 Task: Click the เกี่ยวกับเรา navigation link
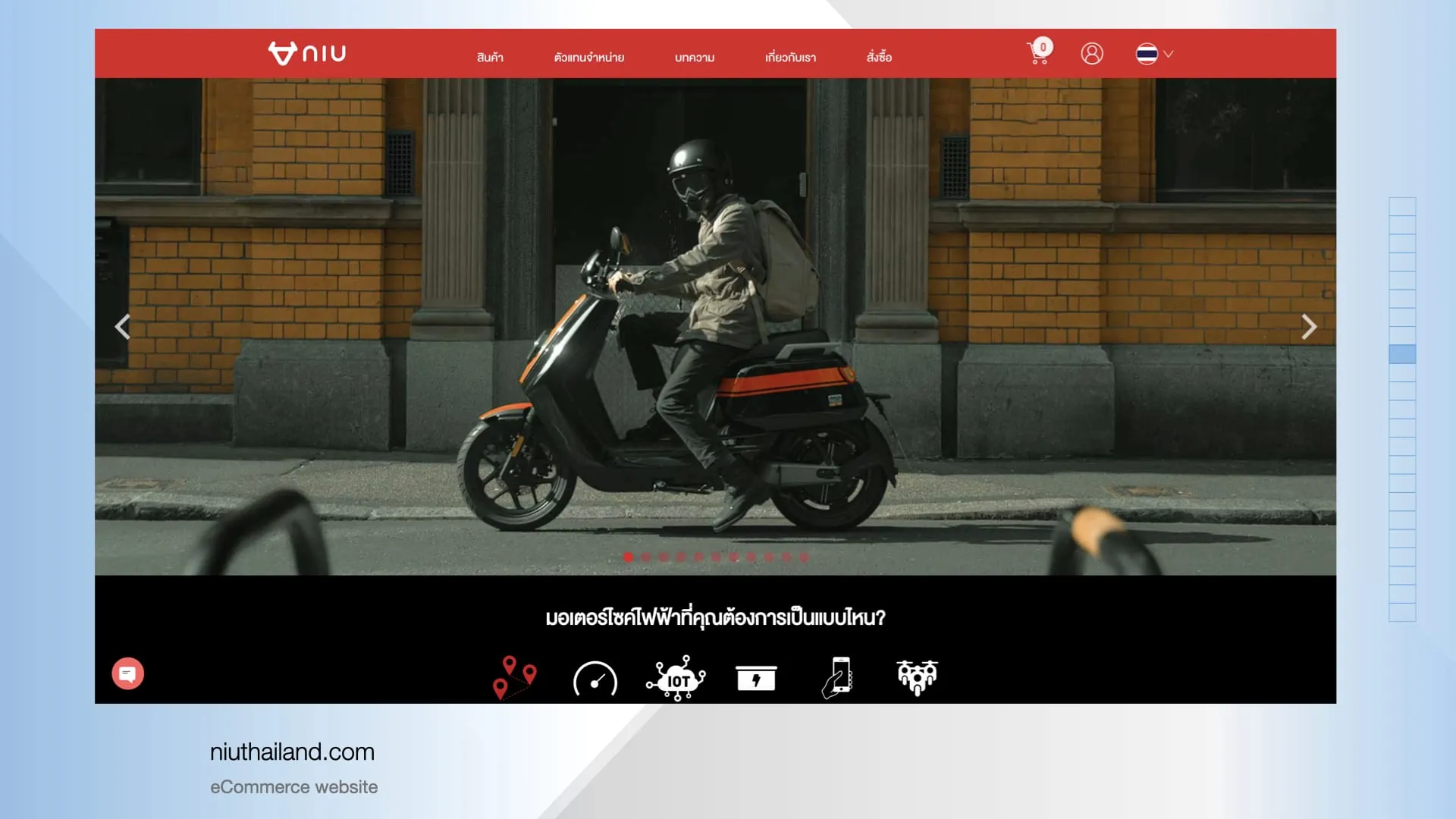[x=790, y=58]
